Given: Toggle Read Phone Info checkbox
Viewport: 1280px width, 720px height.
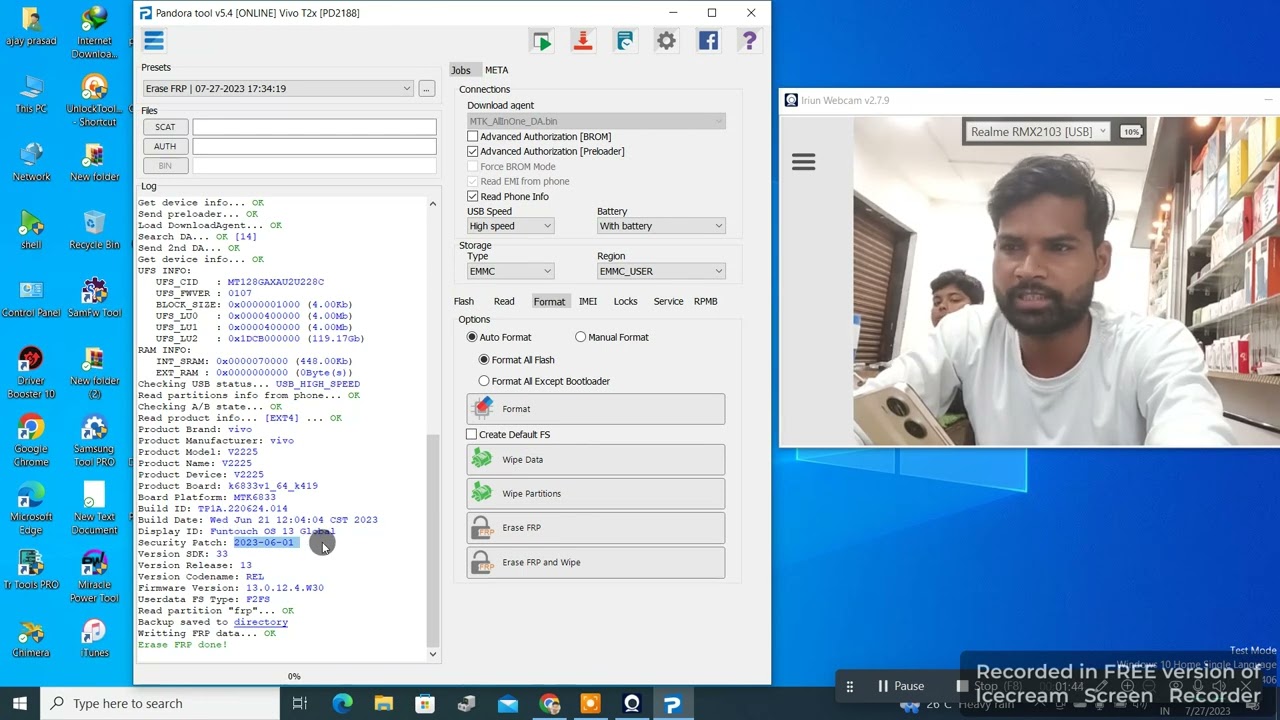Looking at the screenshot, I should [x=472, y=197].
